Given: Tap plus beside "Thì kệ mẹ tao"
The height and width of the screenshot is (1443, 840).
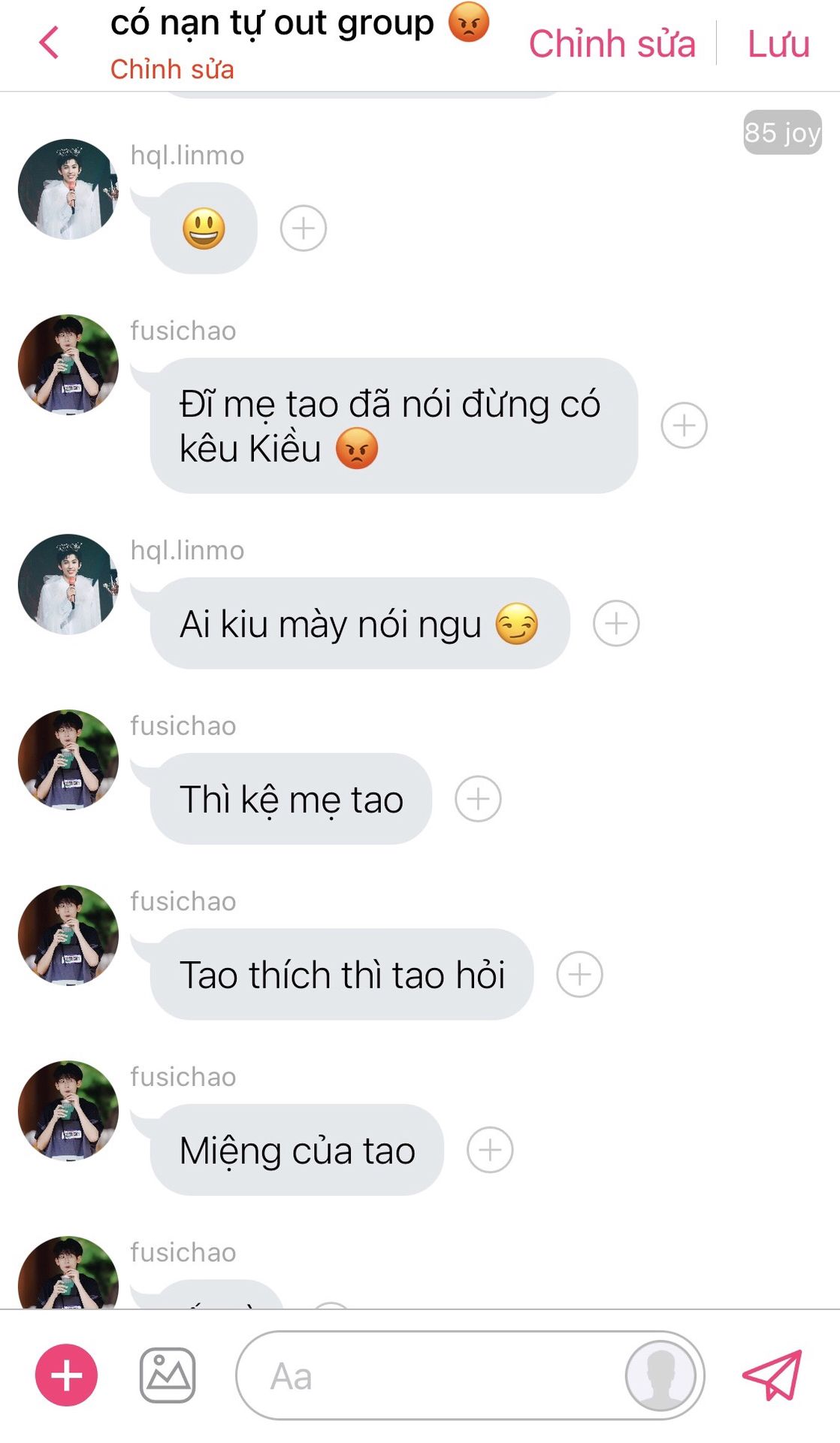Looking at the screenshot, I should [478, 799].
